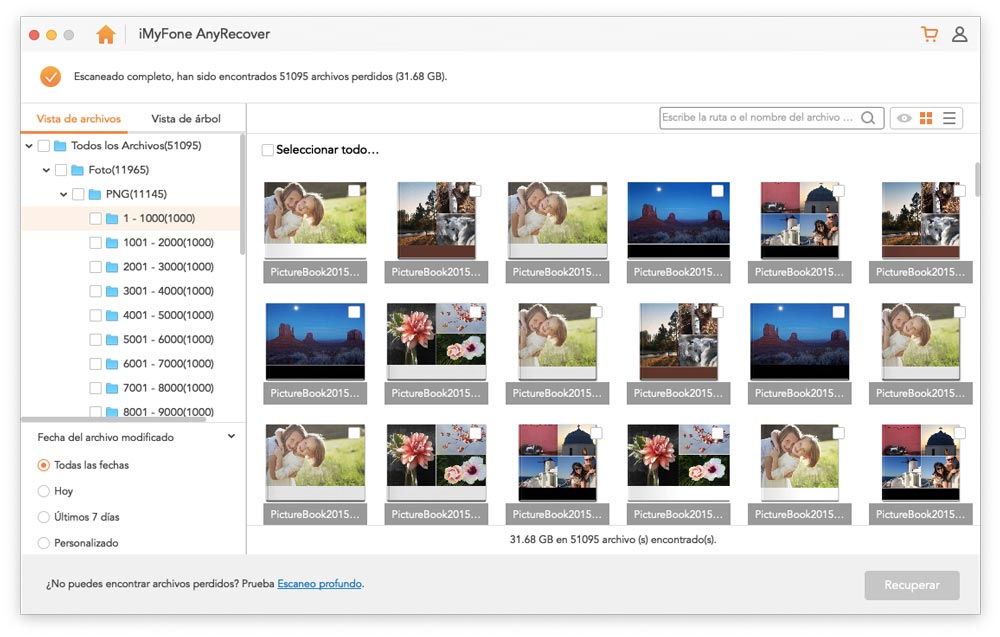
Task: Click the folder tree horizontal scrollbar
Action: [x=114, y=420]
